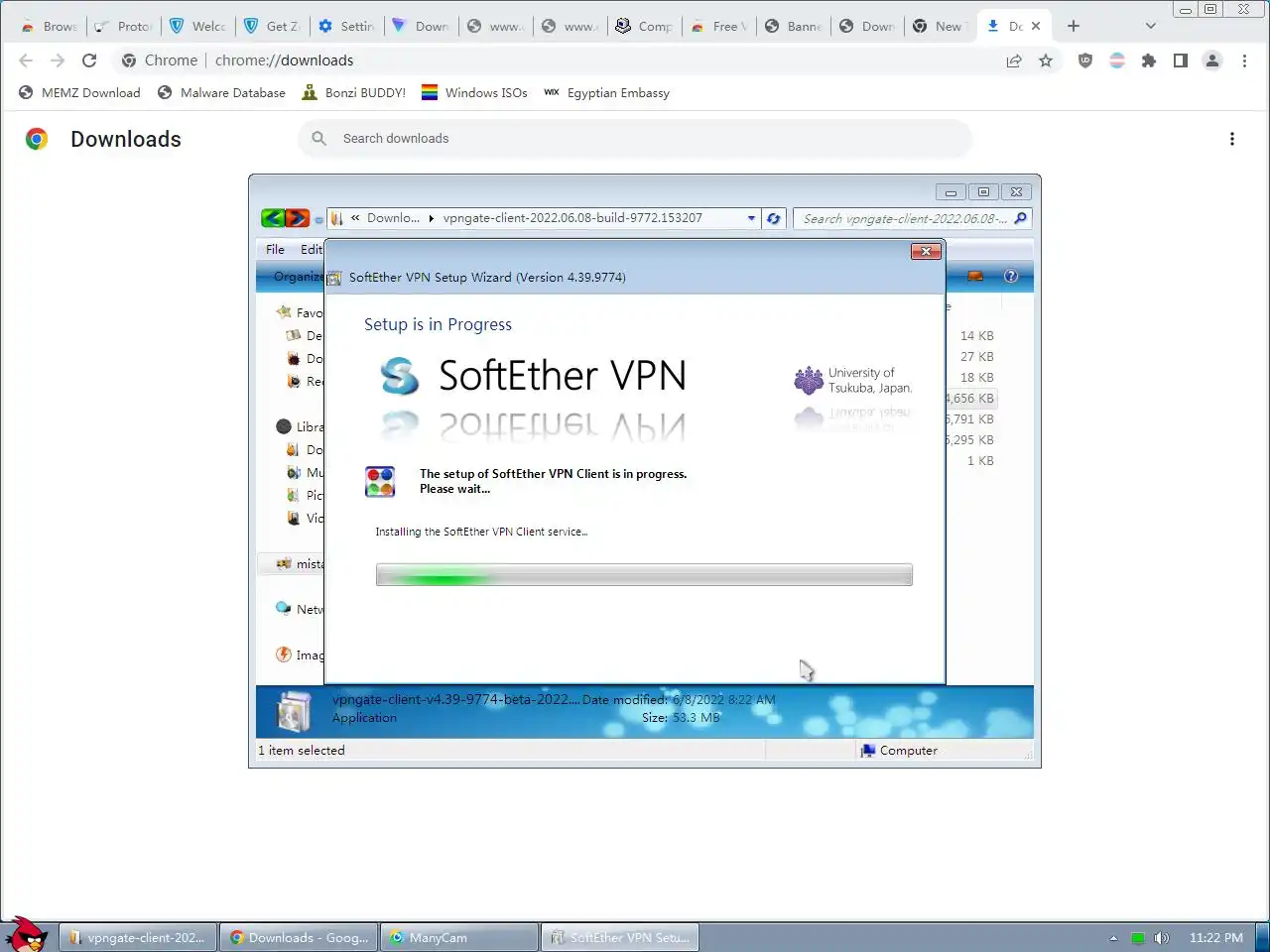The width and height of the screenshot is (1270, 952).
Task: Bookmark this page with the star icon
Action: tap(1046, 60)
